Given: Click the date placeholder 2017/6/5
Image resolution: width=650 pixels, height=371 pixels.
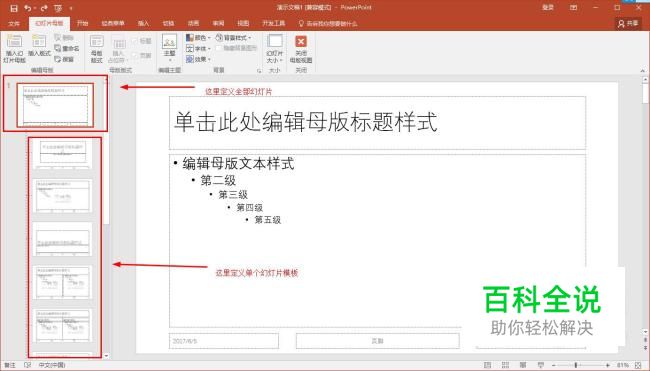Looking at the screenshot, I should point(224,341).
